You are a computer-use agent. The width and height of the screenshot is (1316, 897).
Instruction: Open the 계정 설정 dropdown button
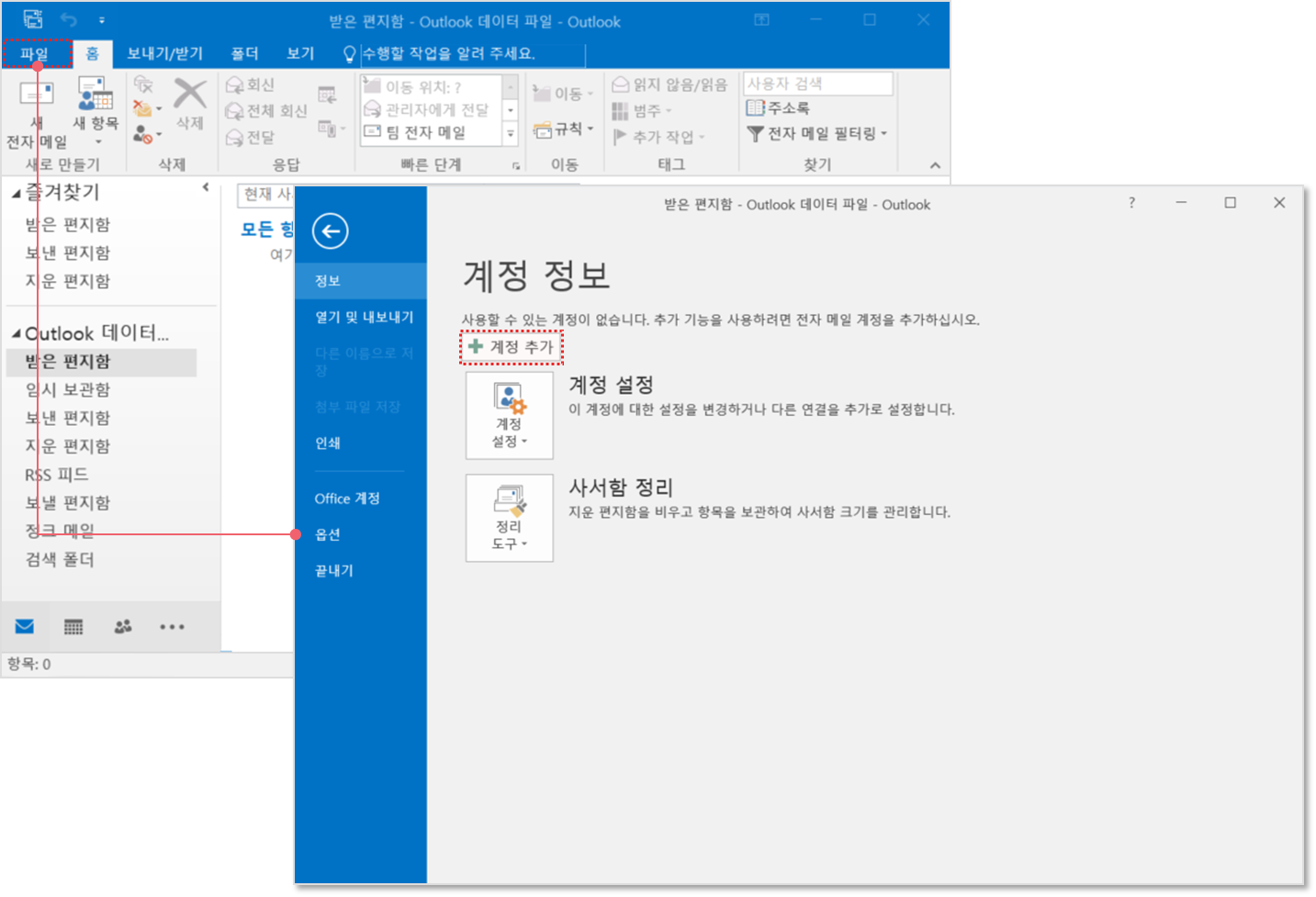[x=510, y=415]
